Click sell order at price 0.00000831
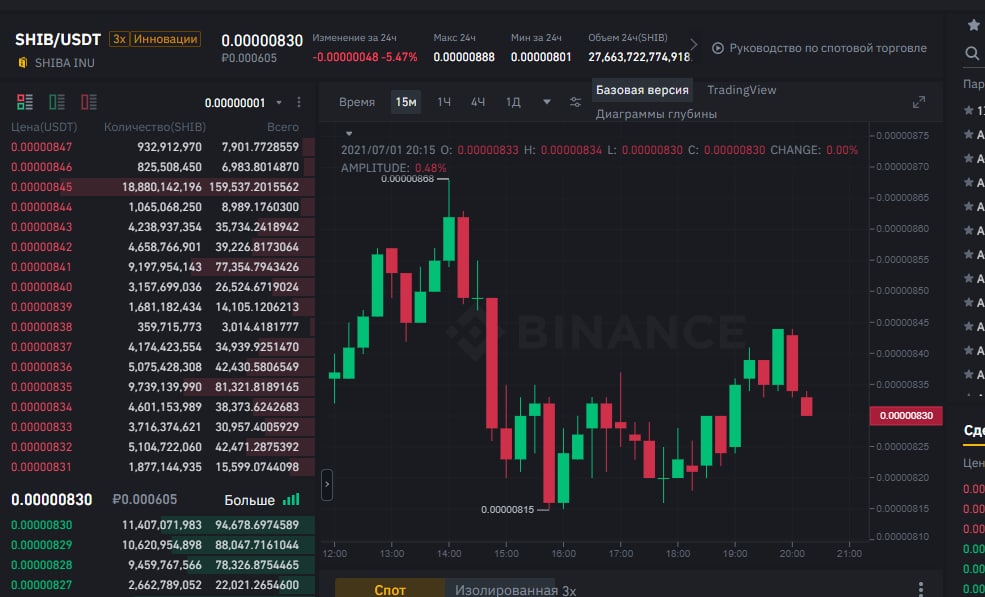Image resolution: width=985 pixels, height=597 pixels. pyautogui.click(x=163, y=467)
